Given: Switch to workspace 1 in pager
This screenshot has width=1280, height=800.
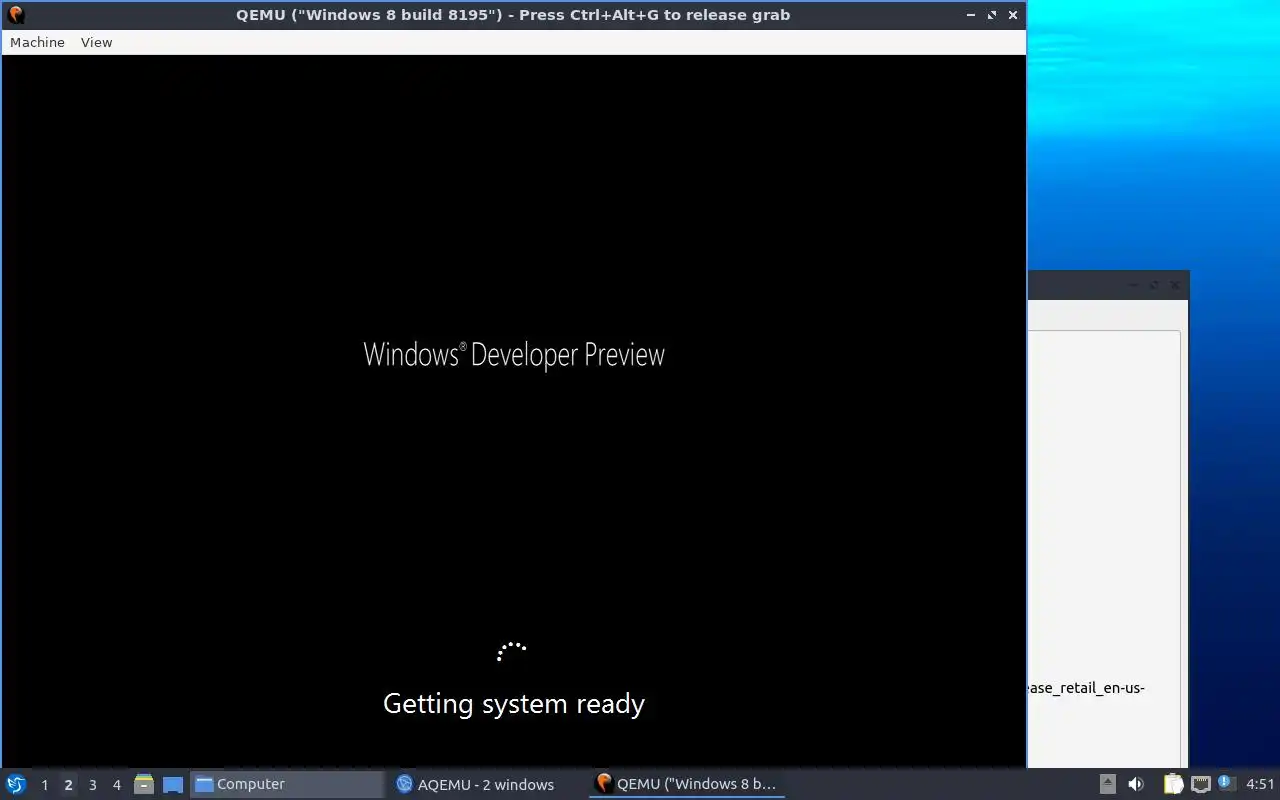Looking at the screenshot, I should coord(44,785).
